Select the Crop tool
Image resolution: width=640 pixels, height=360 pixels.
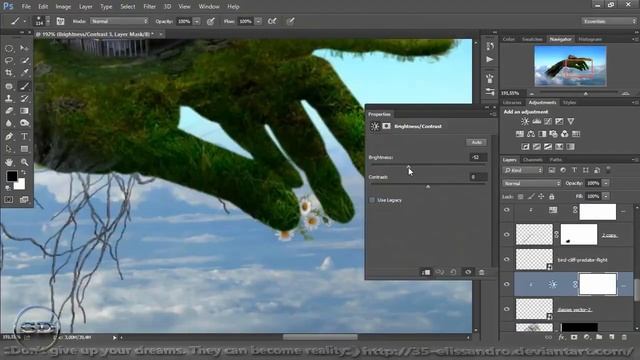pos(9,73)
